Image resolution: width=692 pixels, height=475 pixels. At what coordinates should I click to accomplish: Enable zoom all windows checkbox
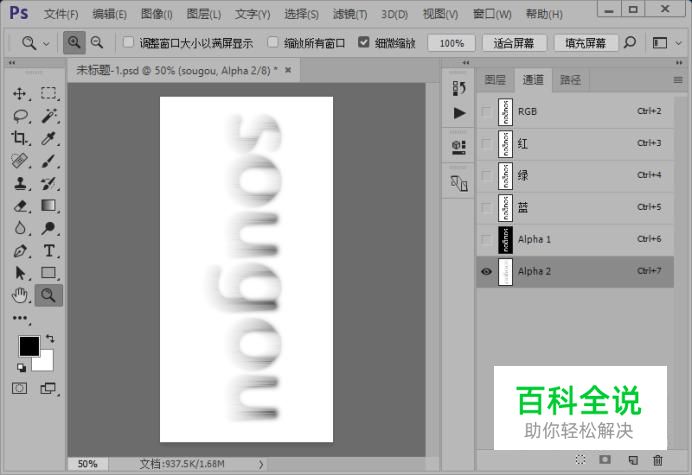273,42
